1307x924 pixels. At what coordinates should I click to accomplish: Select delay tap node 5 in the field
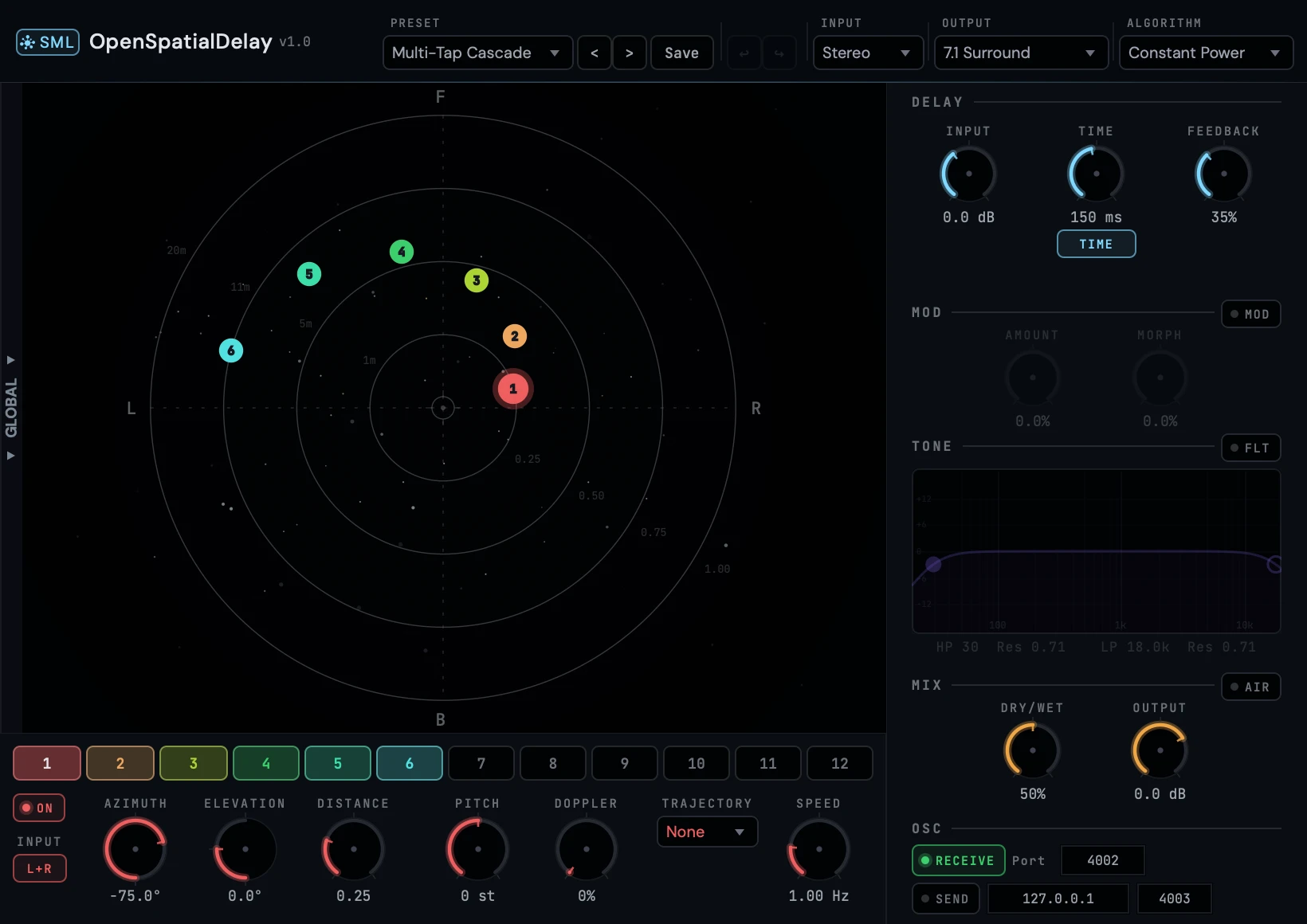click(x=309, y=274)
